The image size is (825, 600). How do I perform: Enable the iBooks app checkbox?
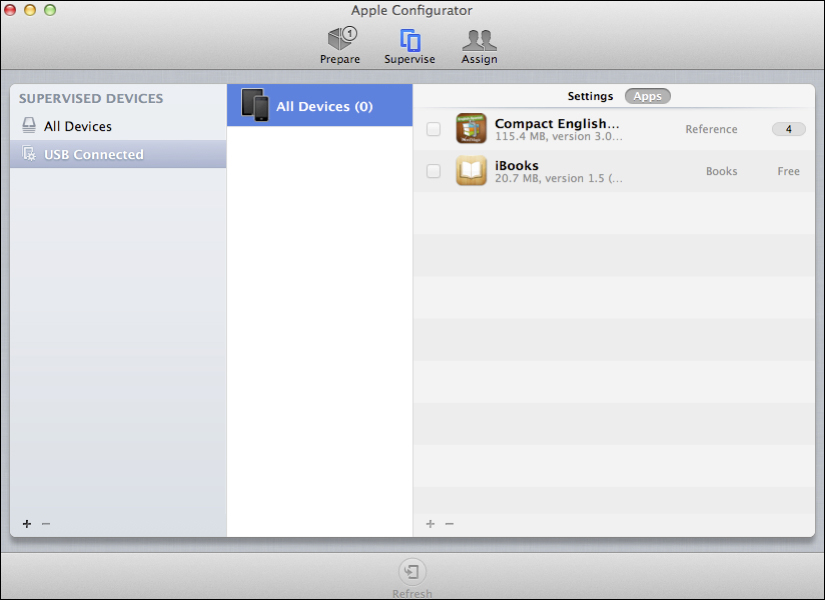click(x=434, y=171)
